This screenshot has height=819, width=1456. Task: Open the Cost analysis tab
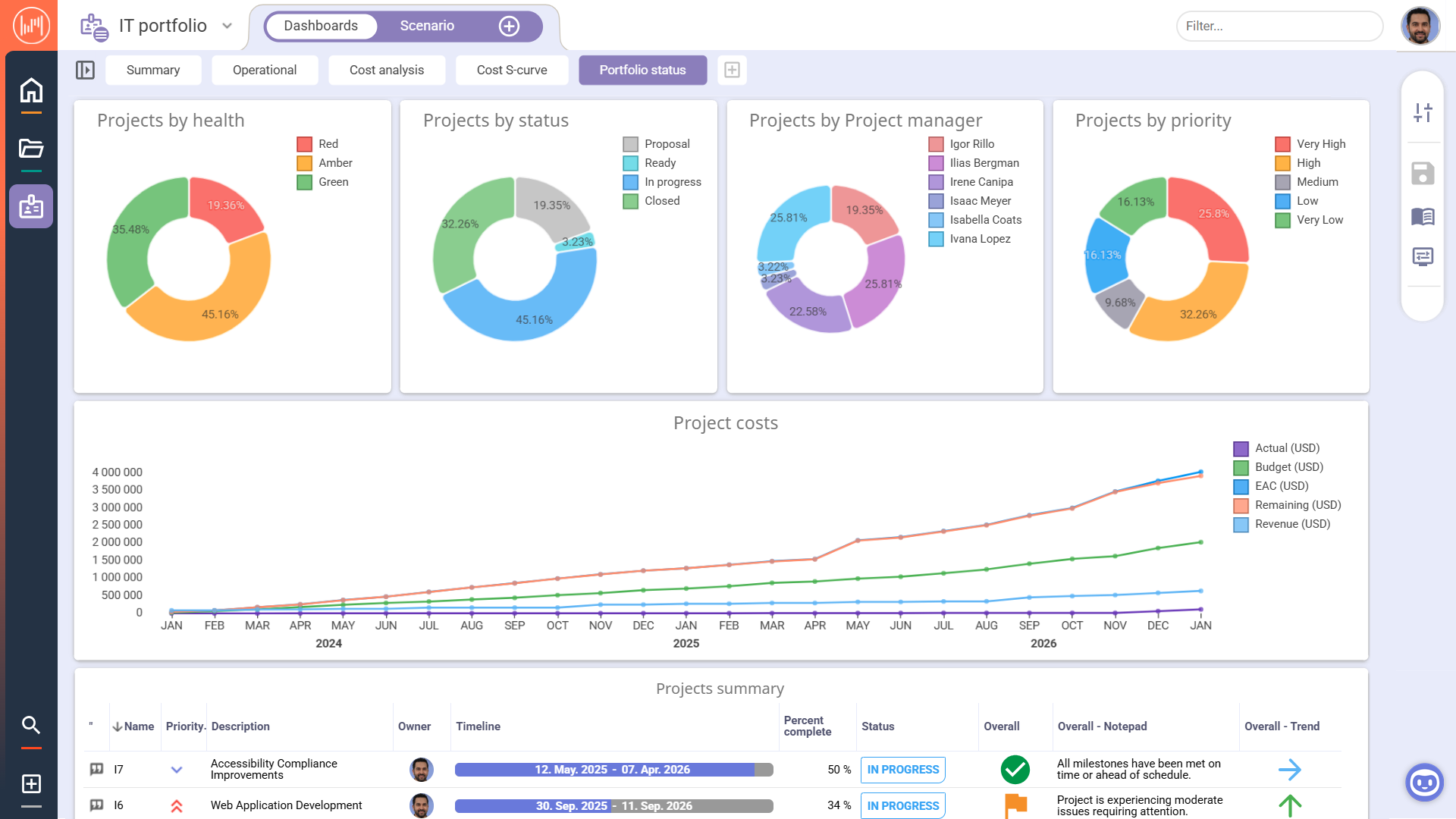tap(387, 70)
